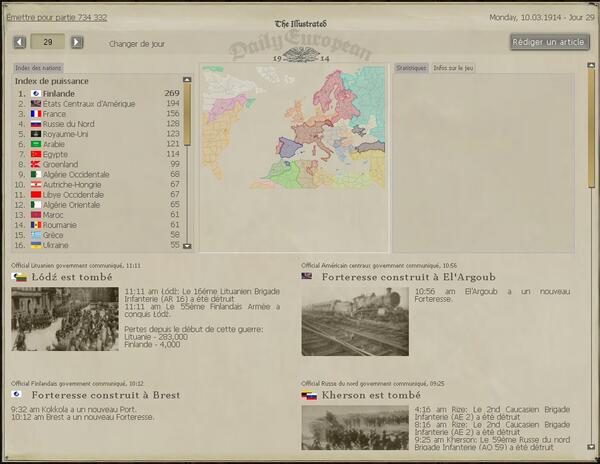The image size is (600, 464).
Task: Click the Autriche-Hongrie flag icon
Action: [36, 184]
